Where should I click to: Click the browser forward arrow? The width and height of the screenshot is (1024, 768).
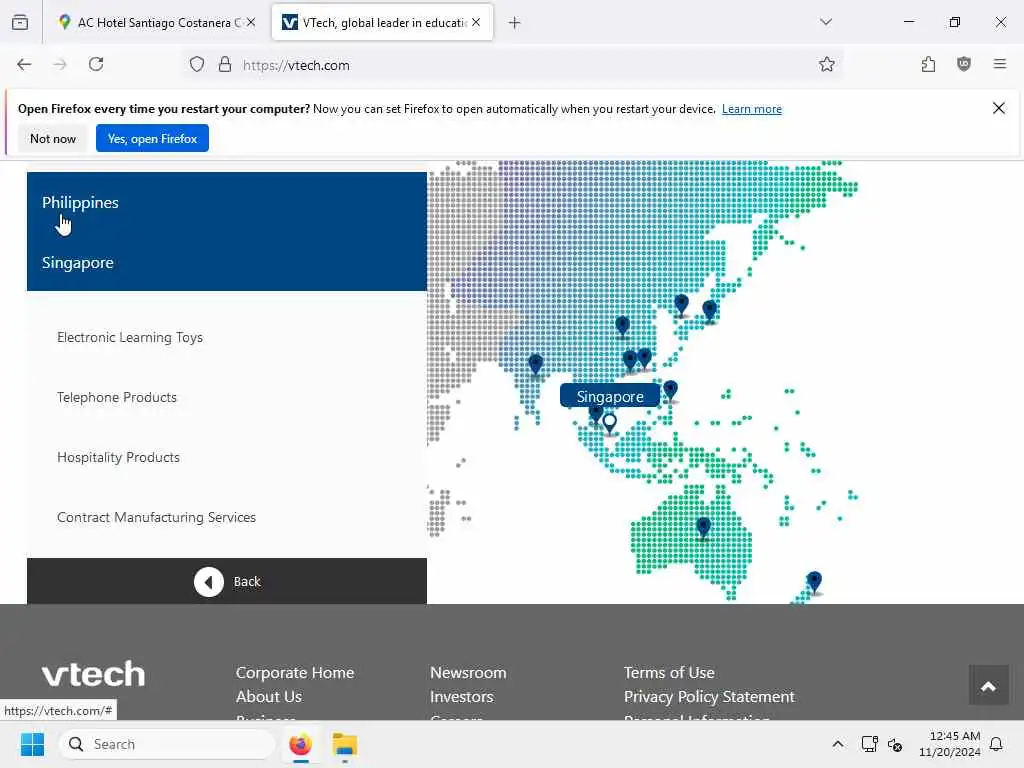coord(60,65)
